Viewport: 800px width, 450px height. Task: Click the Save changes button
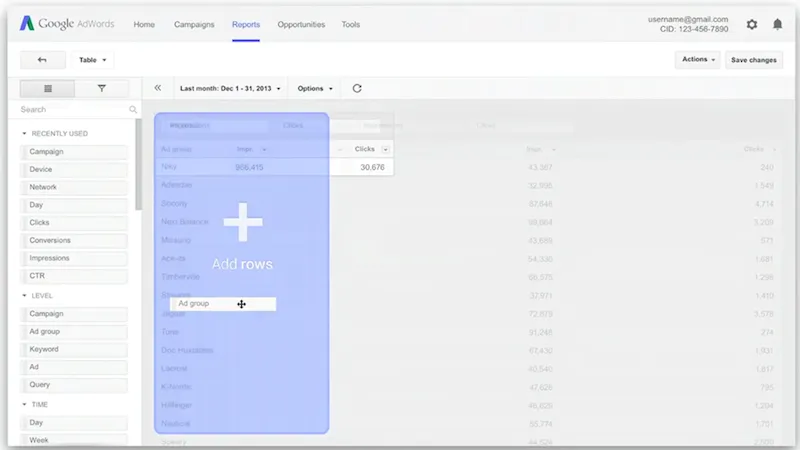click(753, 60)
